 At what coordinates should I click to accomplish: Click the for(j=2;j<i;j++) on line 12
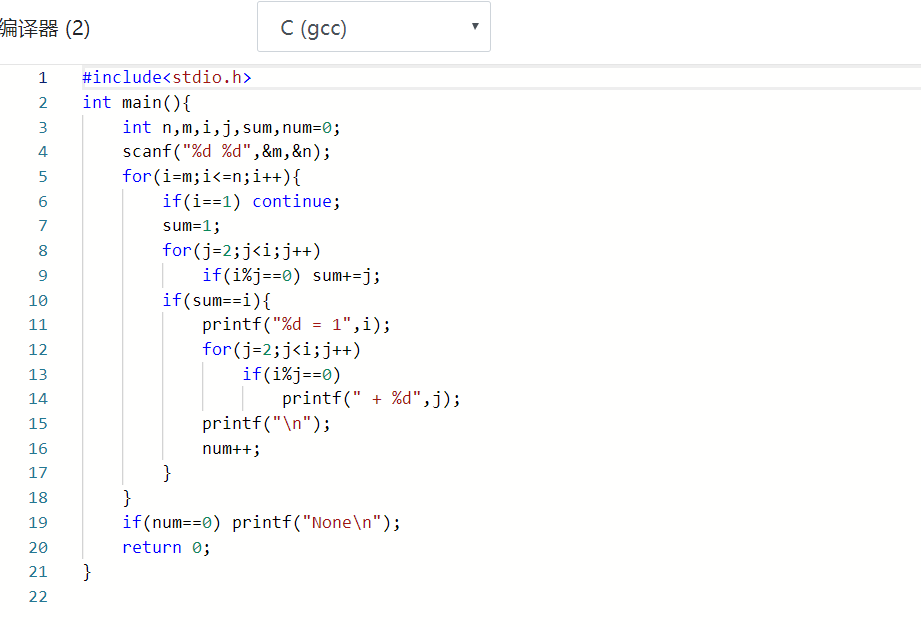[x=281, y=350]
